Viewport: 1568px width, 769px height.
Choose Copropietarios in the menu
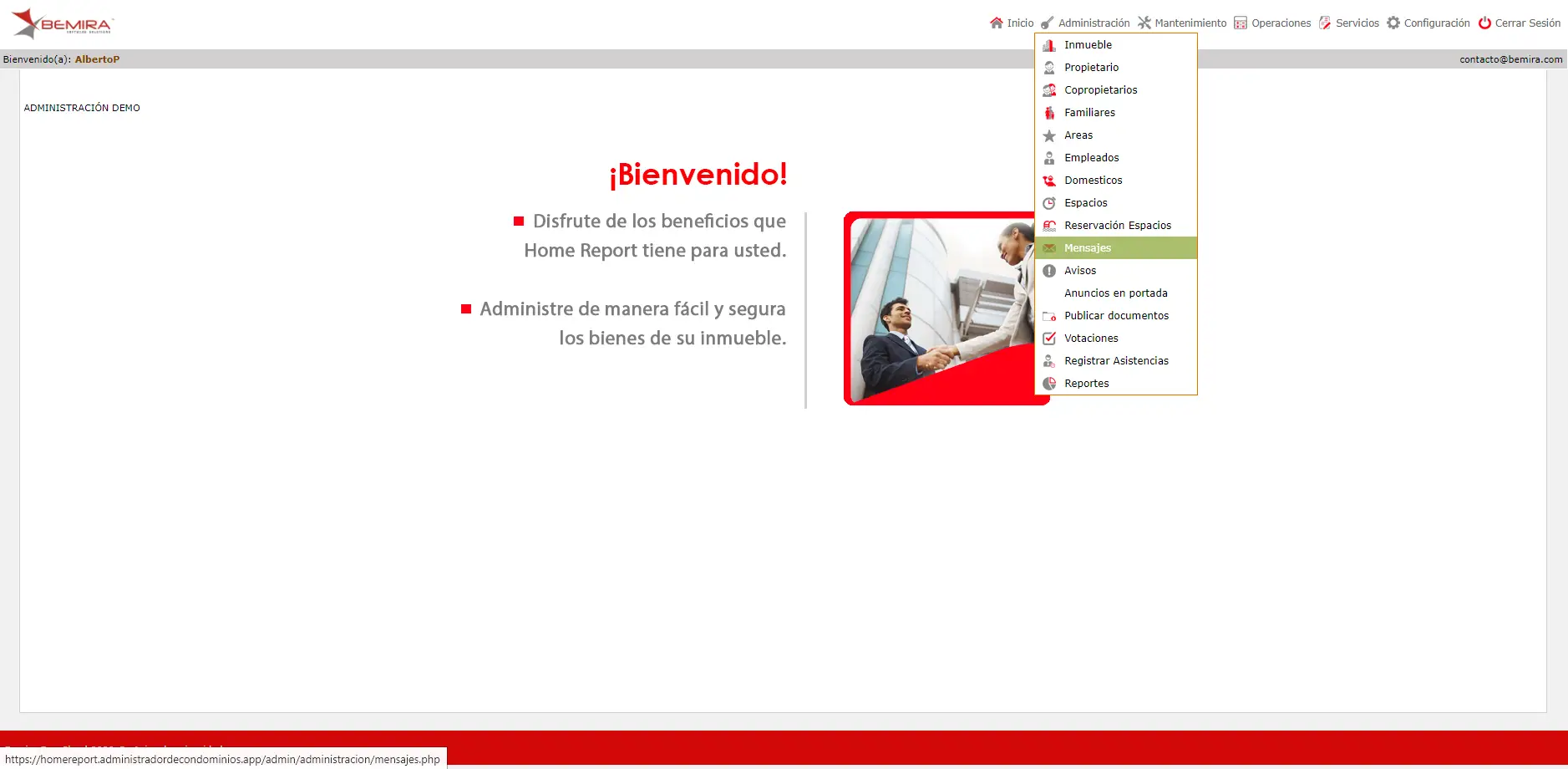click(x=1116, y=90)
